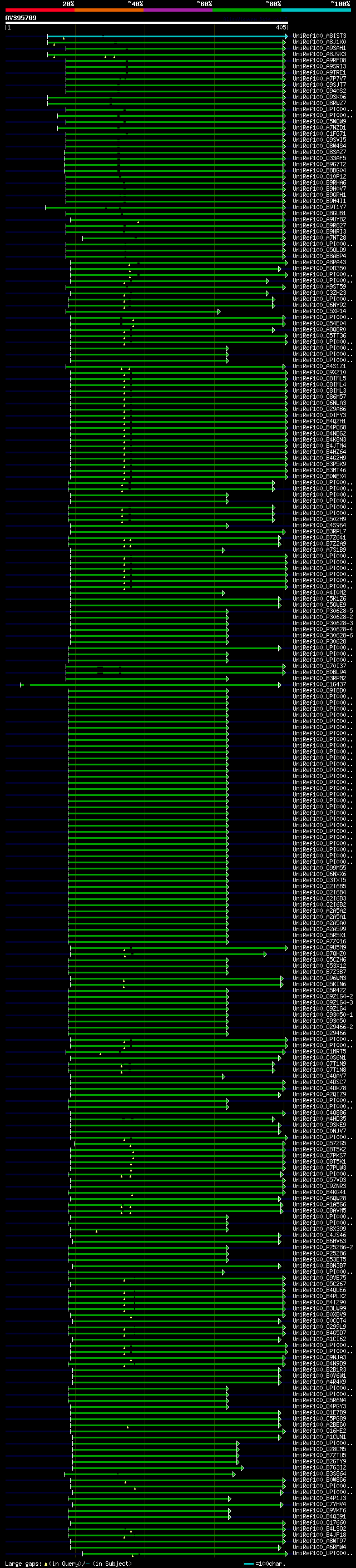Select the UniRef100_B0WEX4 label

coord(319,477)
